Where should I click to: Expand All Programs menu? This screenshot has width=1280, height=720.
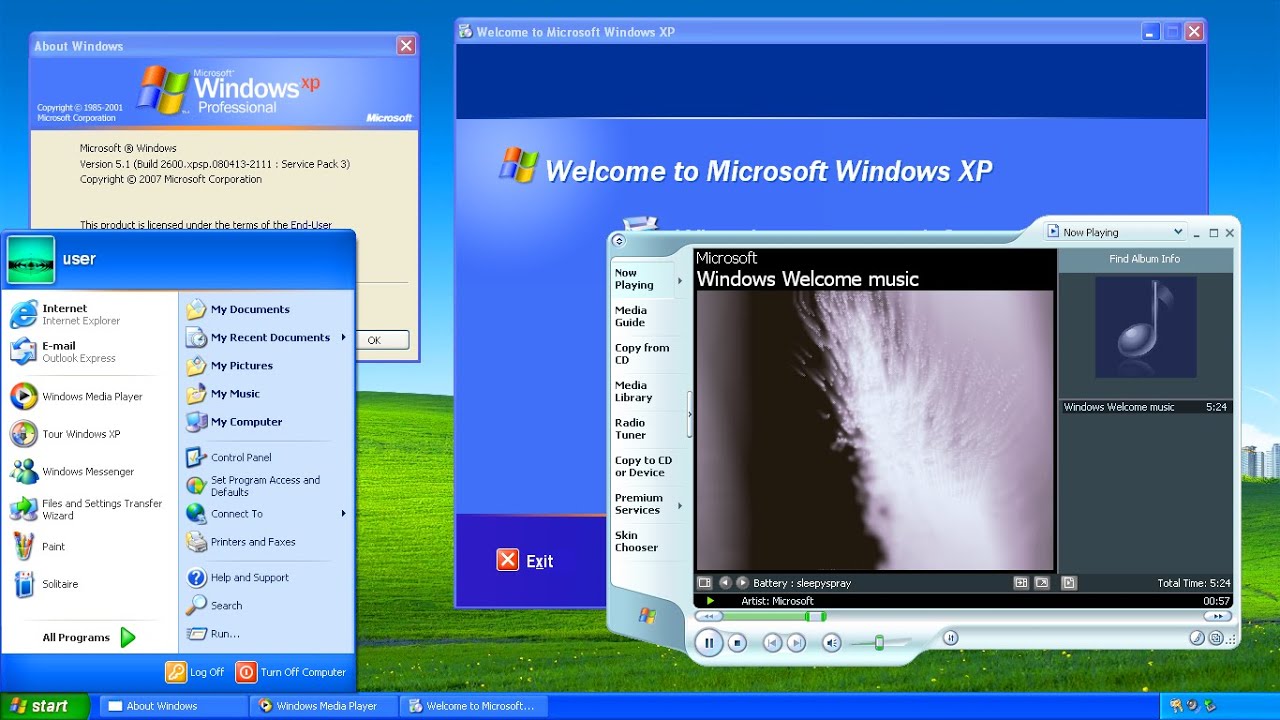pyautogui.click(x=90, y=637)
